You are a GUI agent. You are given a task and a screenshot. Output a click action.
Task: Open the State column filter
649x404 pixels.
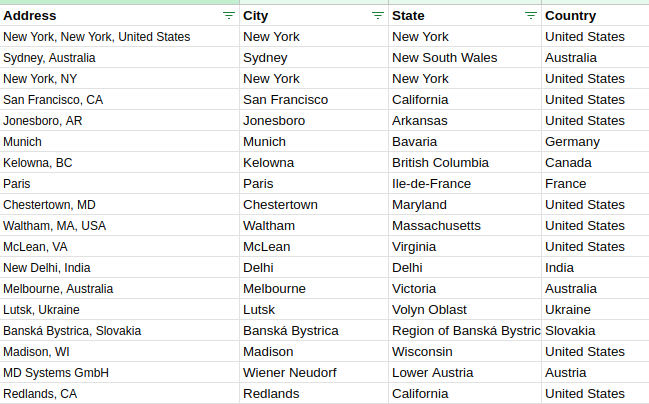[530, 16]
